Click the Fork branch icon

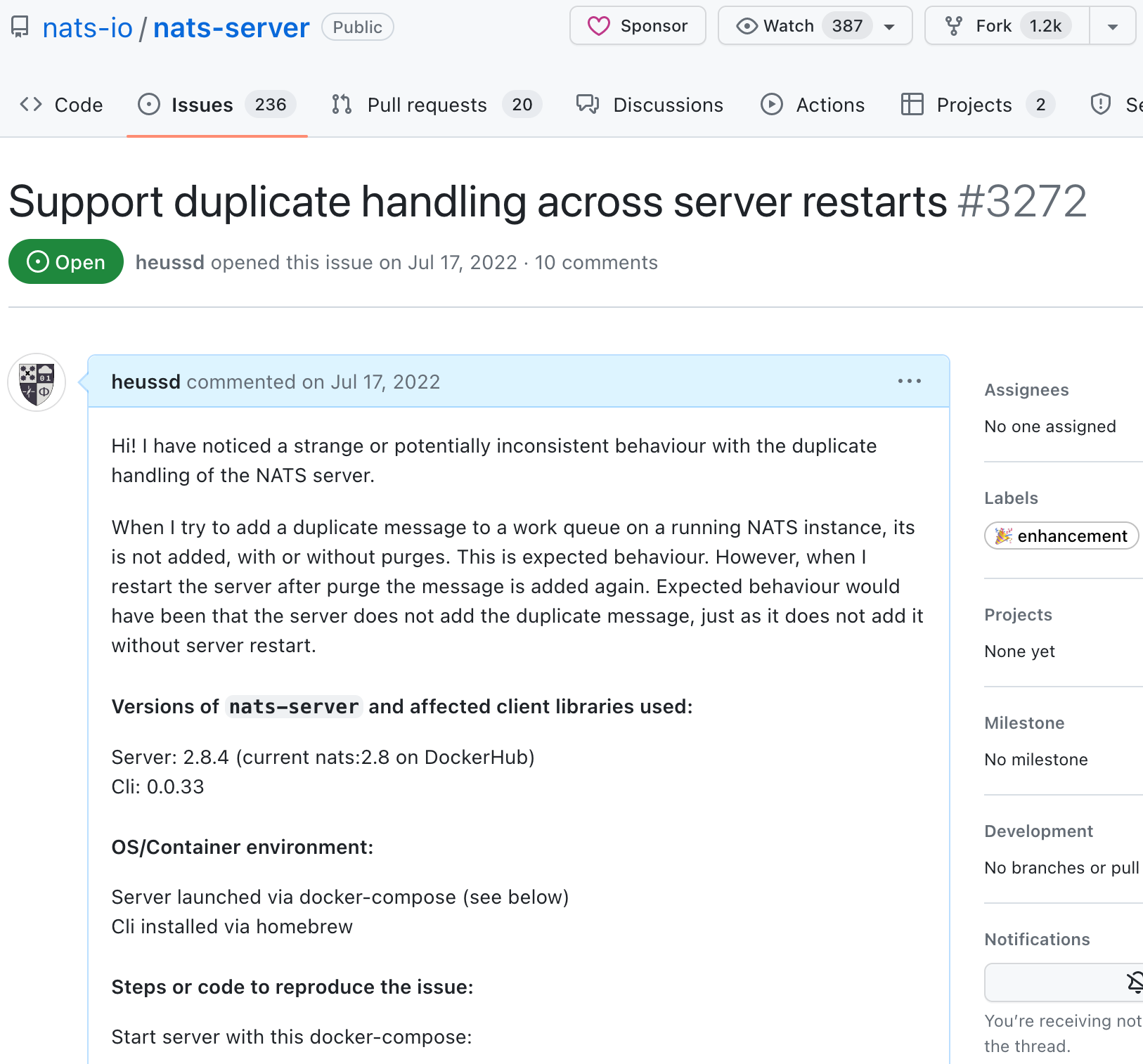point(954,26)
